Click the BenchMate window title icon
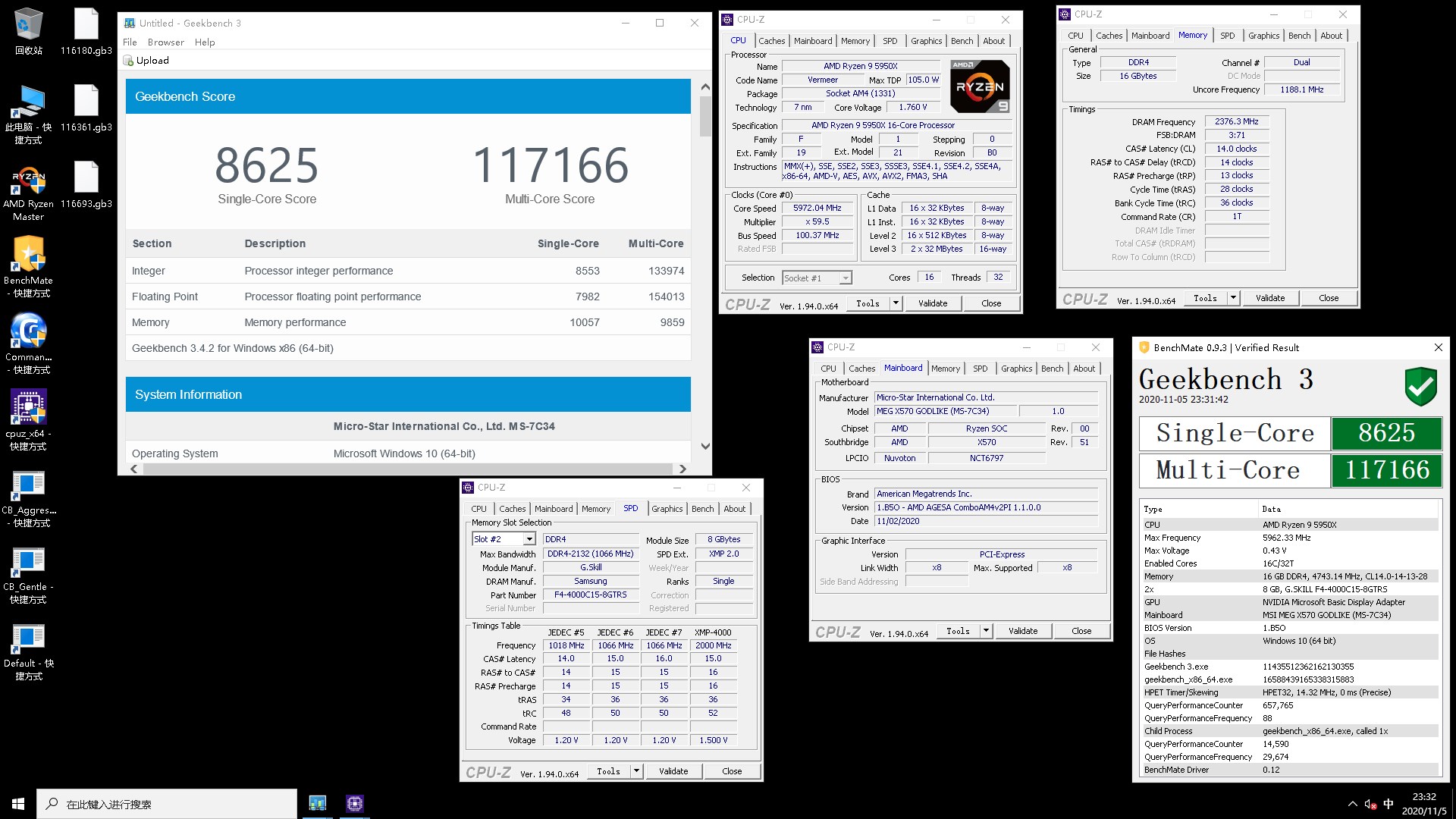This screenshot has height=819, width=1456. coord(1144,347)
